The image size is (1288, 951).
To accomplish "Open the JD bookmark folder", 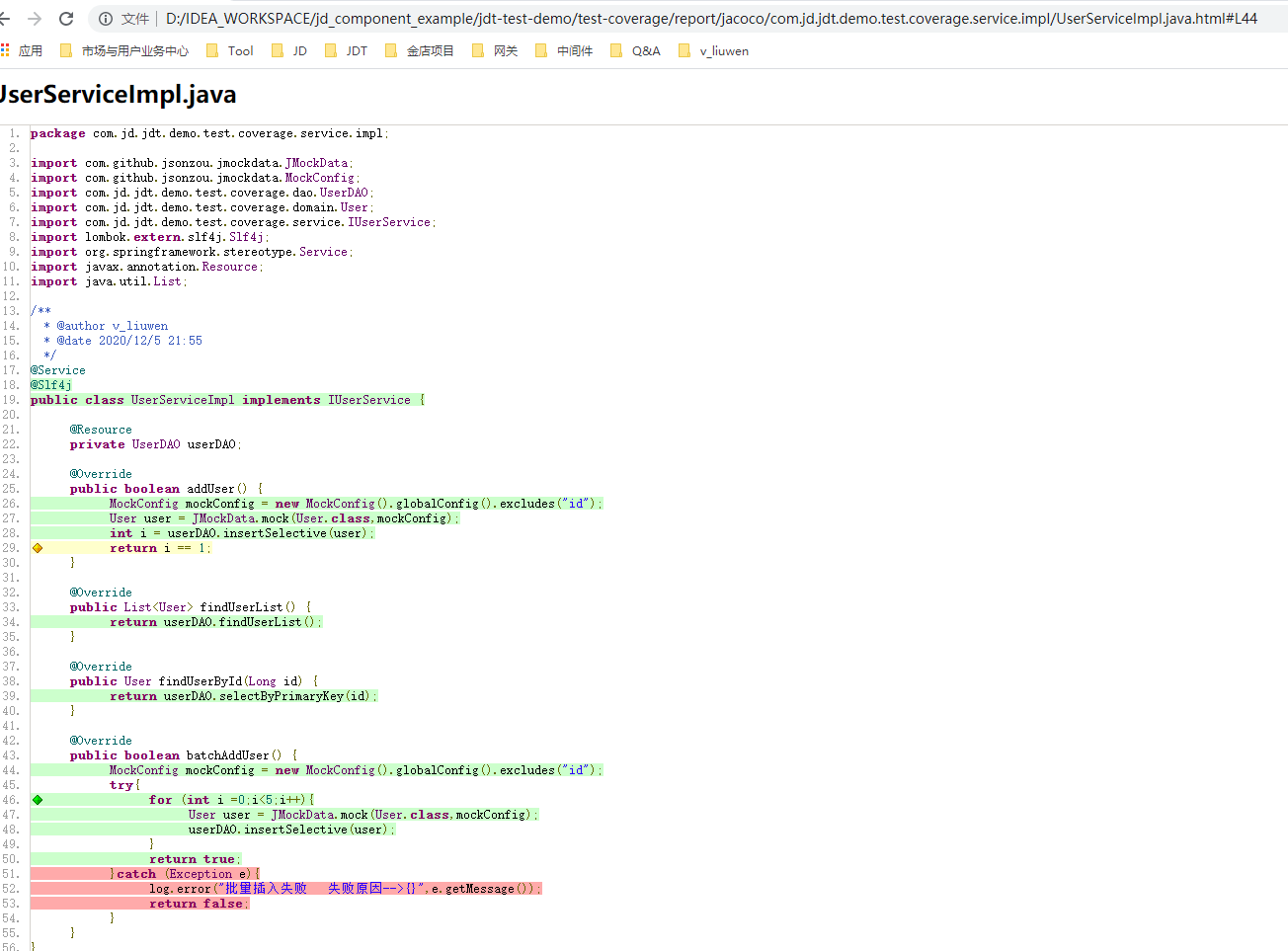I will (288, 50).
